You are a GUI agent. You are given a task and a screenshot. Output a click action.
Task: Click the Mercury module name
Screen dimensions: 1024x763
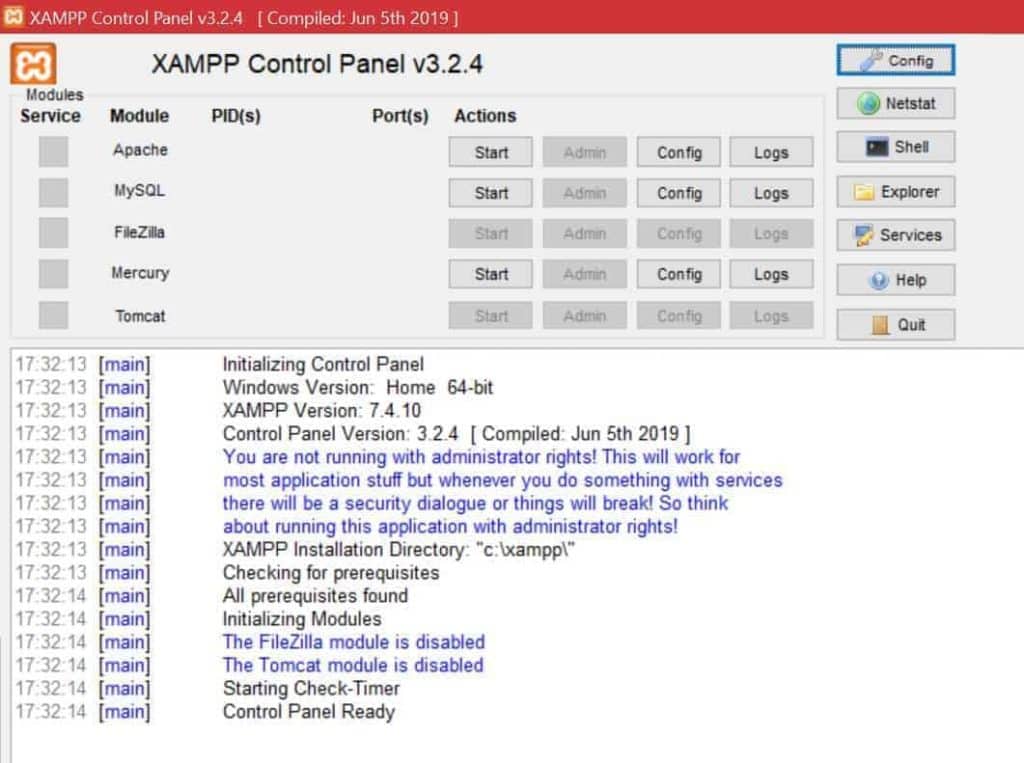[x=140, y=273]
